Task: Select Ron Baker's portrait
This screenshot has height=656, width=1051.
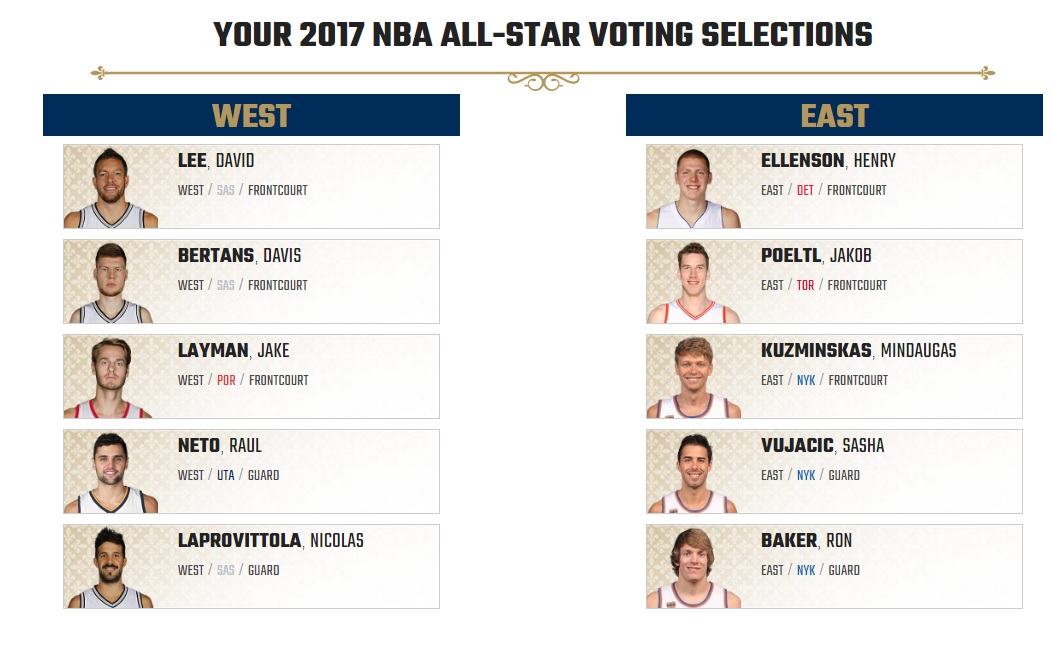Action: [x=694, y=568]
